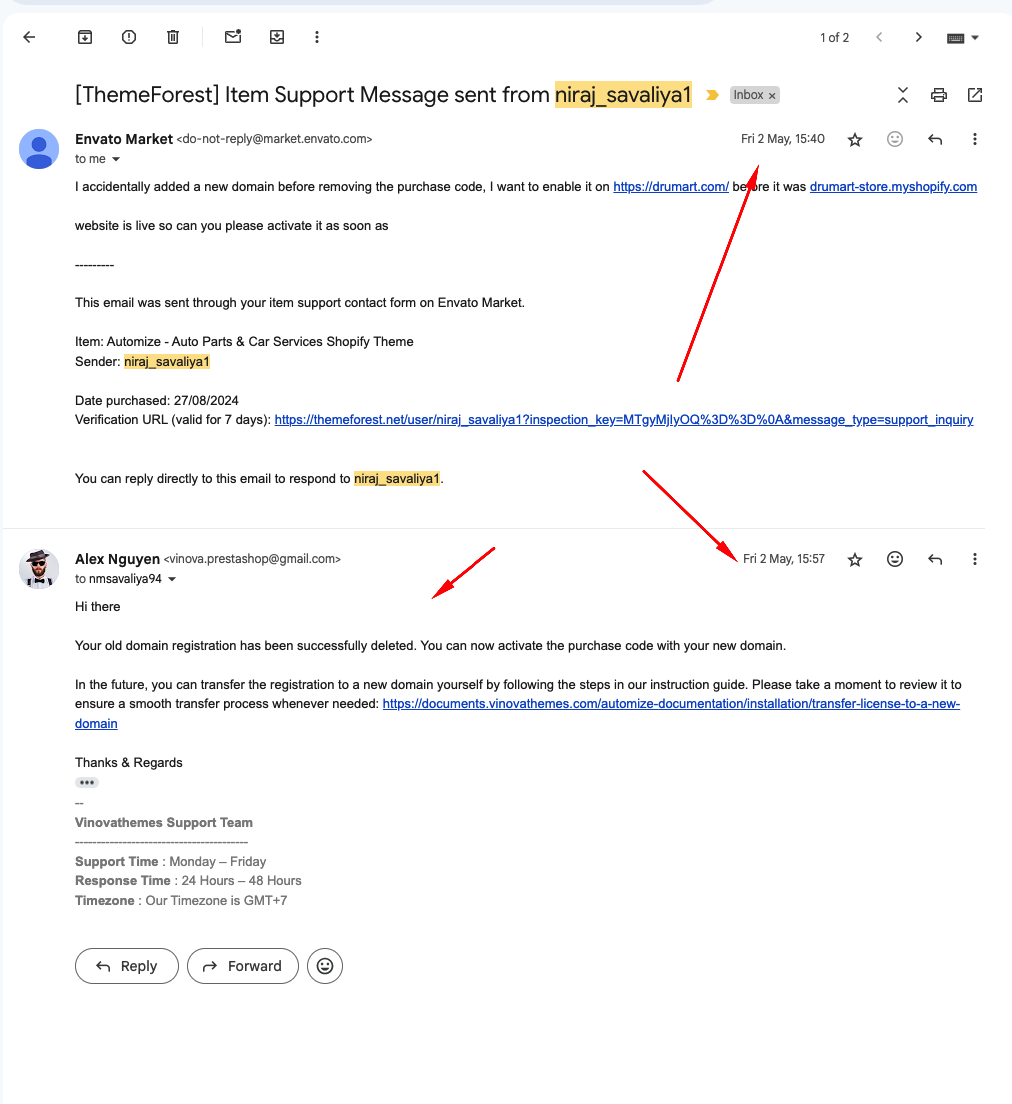Open the drumart.com link

pyautogui.click(x=670, y=187)
